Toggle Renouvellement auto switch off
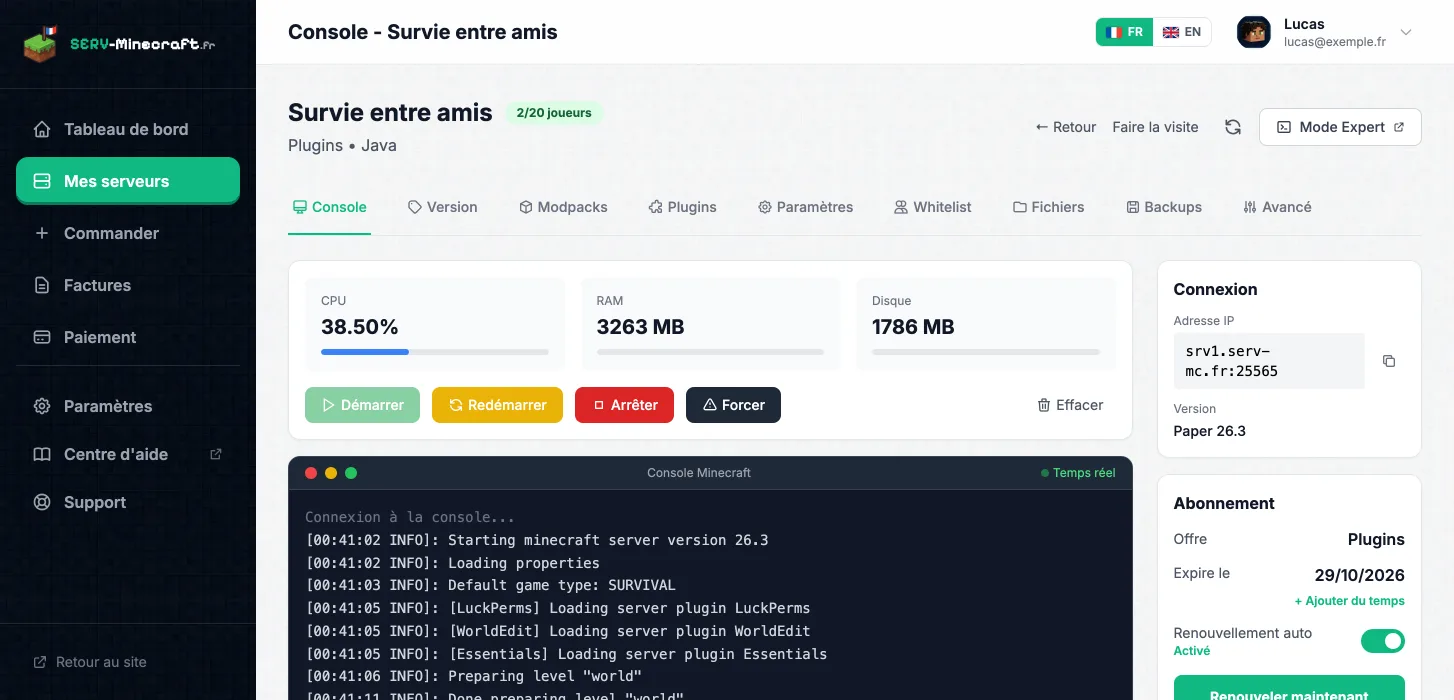 point(1383,640)
